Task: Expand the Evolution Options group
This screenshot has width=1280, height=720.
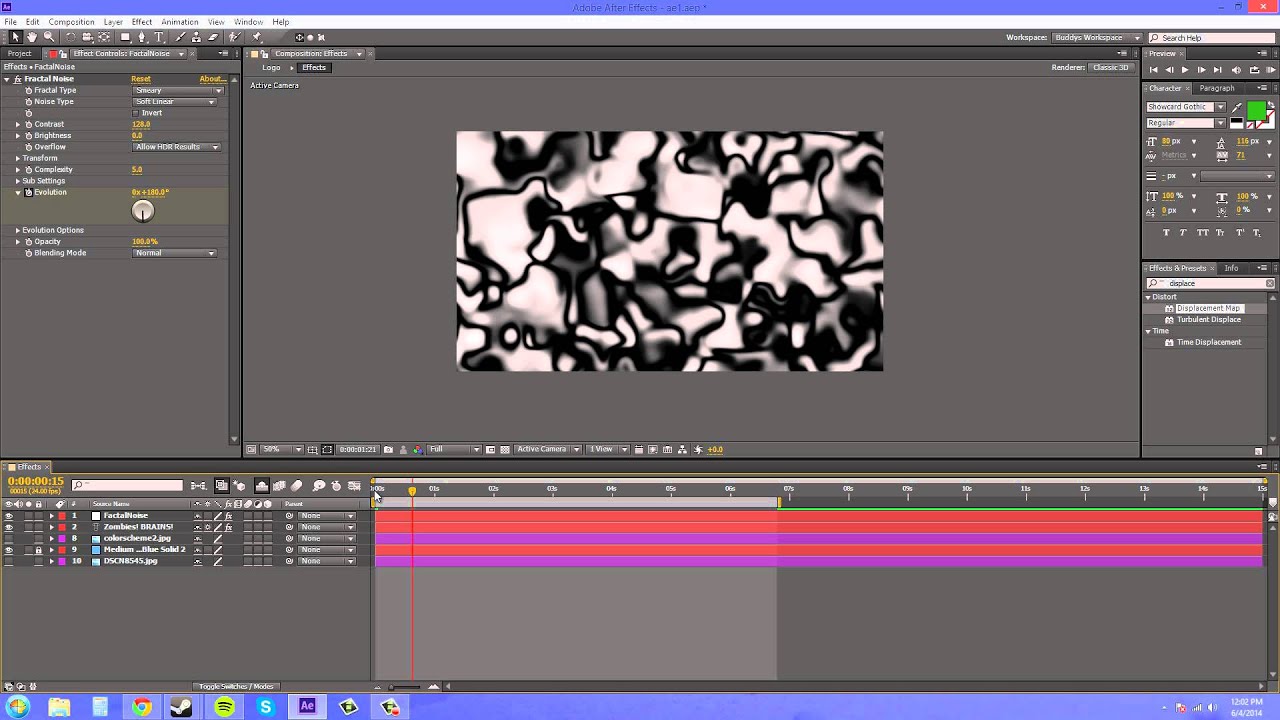Action: point(17,230)
